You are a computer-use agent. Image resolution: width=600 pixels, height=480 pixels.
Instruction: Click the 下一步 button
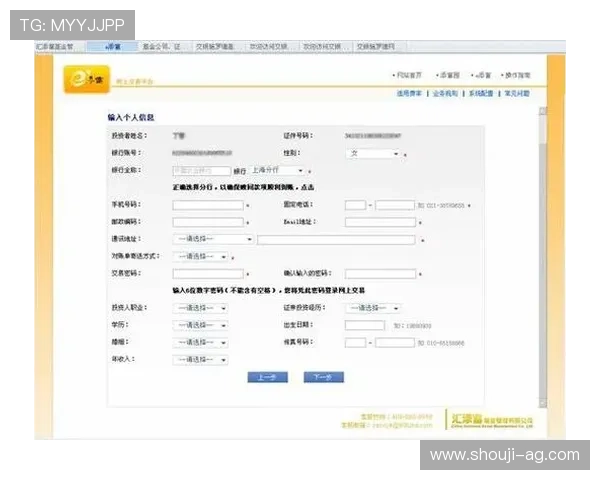[323, 378]
